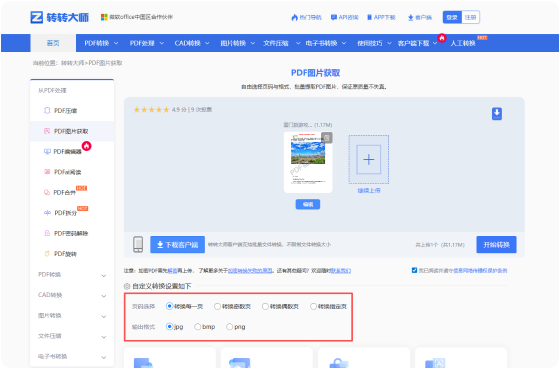Click the five-star rating
The height and width of the screenshot is (369, 560).
coord(151,110)
